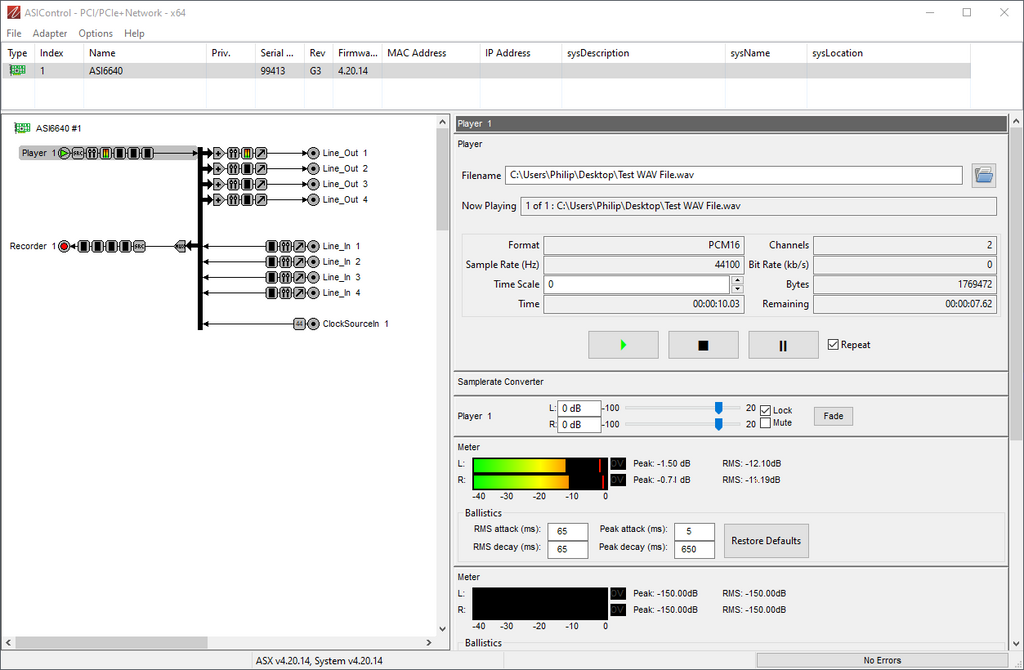Screen dimensions: 1024x670
Task: Enable the Mute checkbox
Action: pyautogui.click(x=766, y=423)
